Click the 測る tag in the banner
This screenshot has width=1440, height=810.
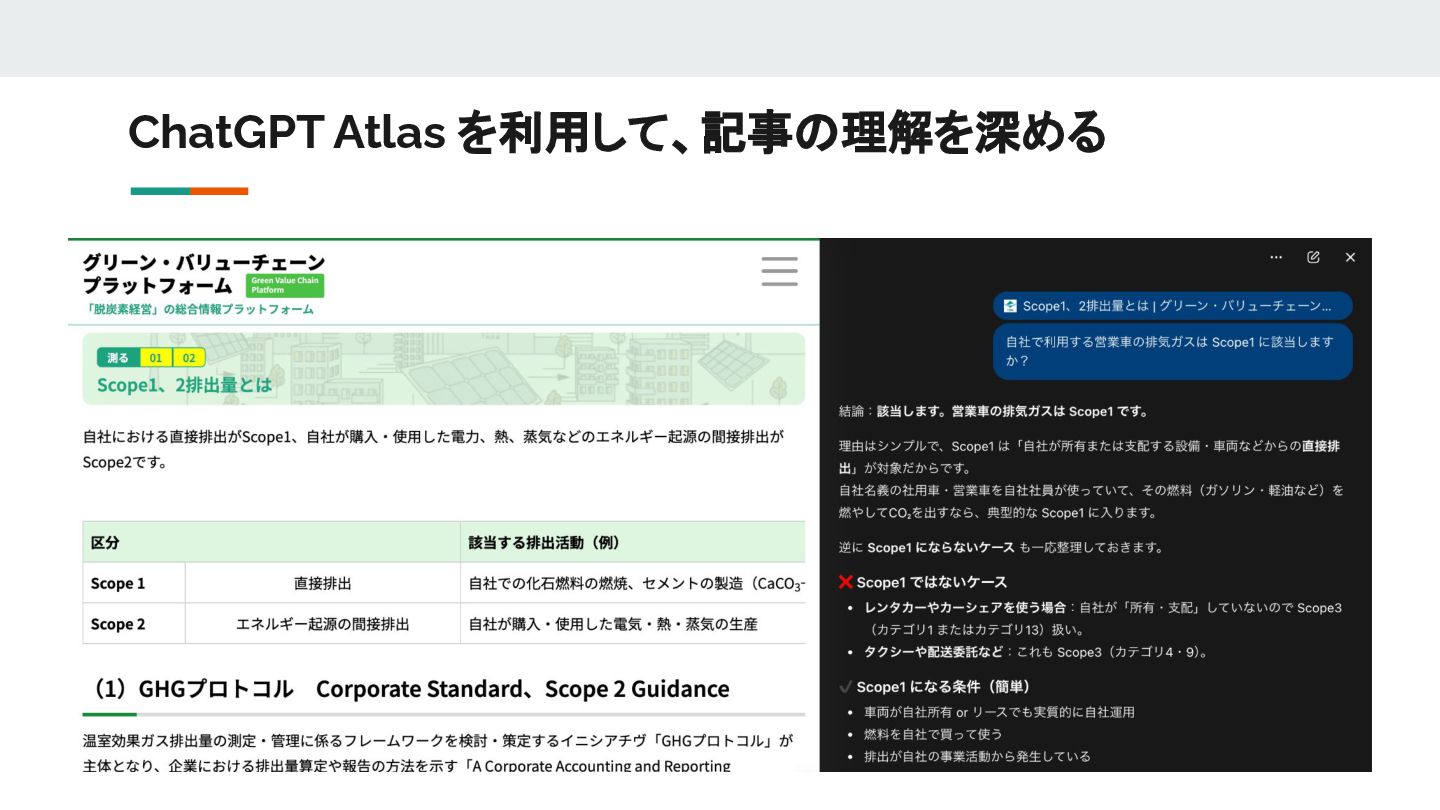point(117,358)
